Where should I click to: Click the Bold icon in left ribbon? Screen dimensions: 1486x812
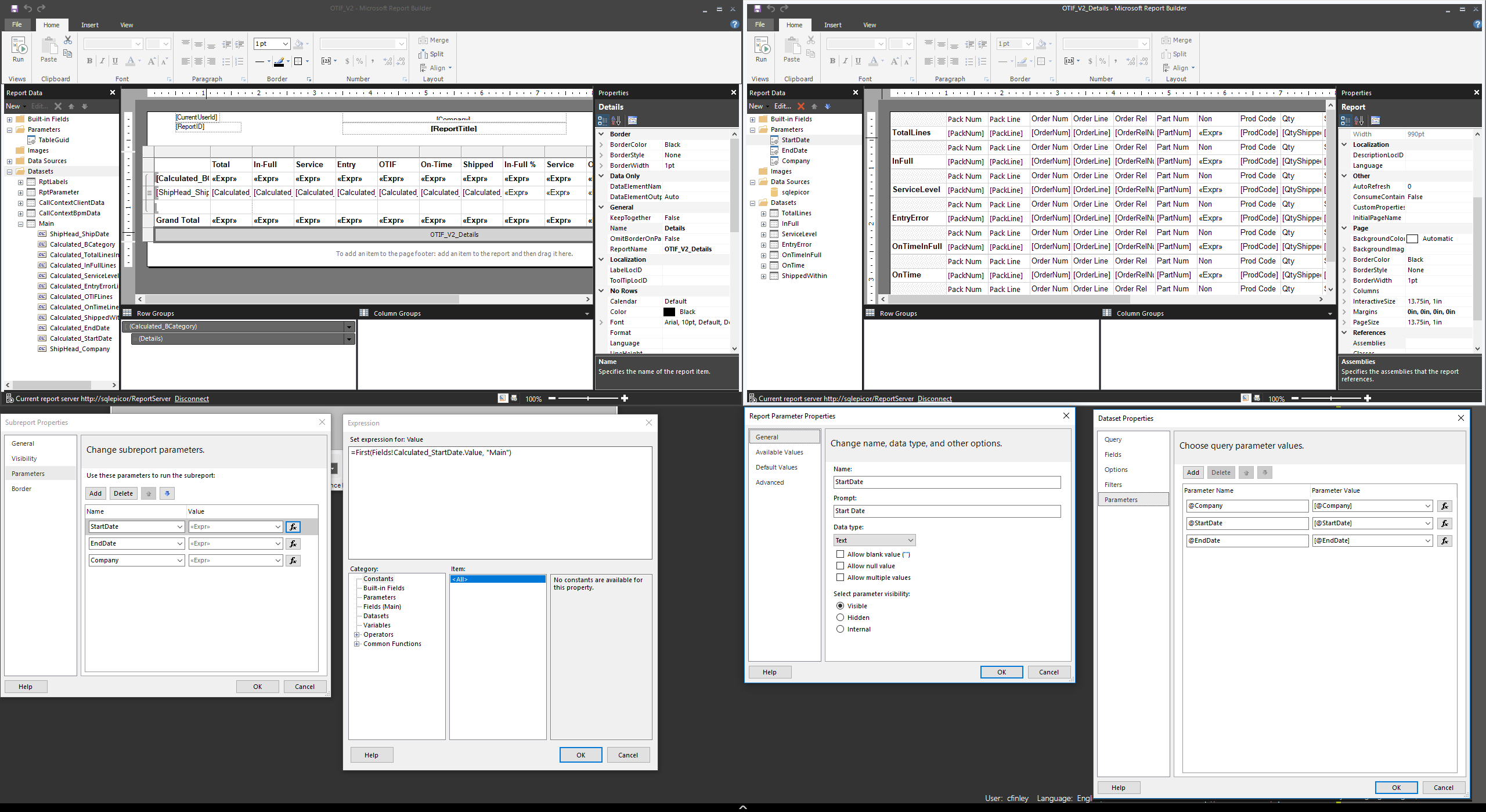point(89,61)
